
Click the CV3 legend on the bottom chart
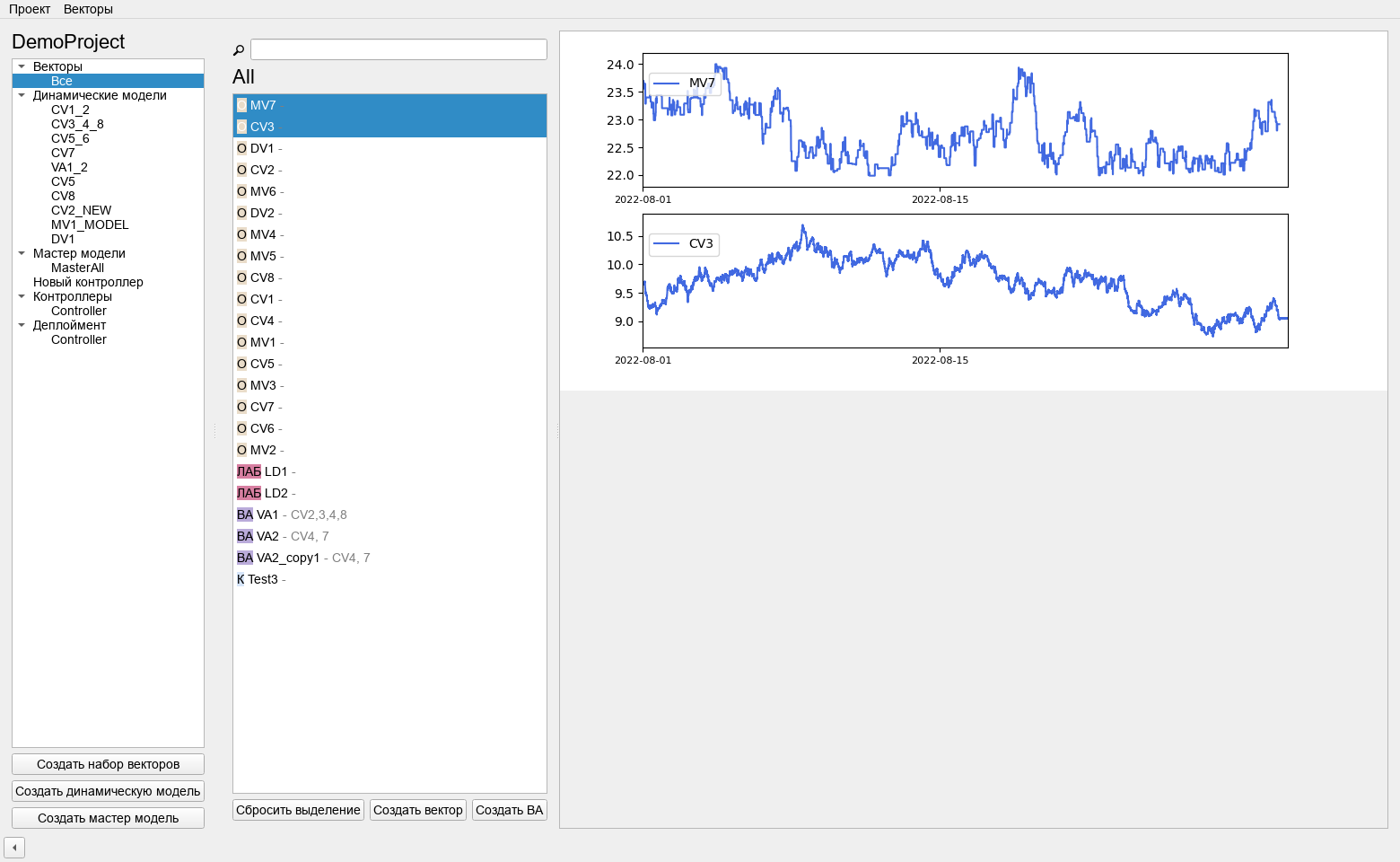684,244
